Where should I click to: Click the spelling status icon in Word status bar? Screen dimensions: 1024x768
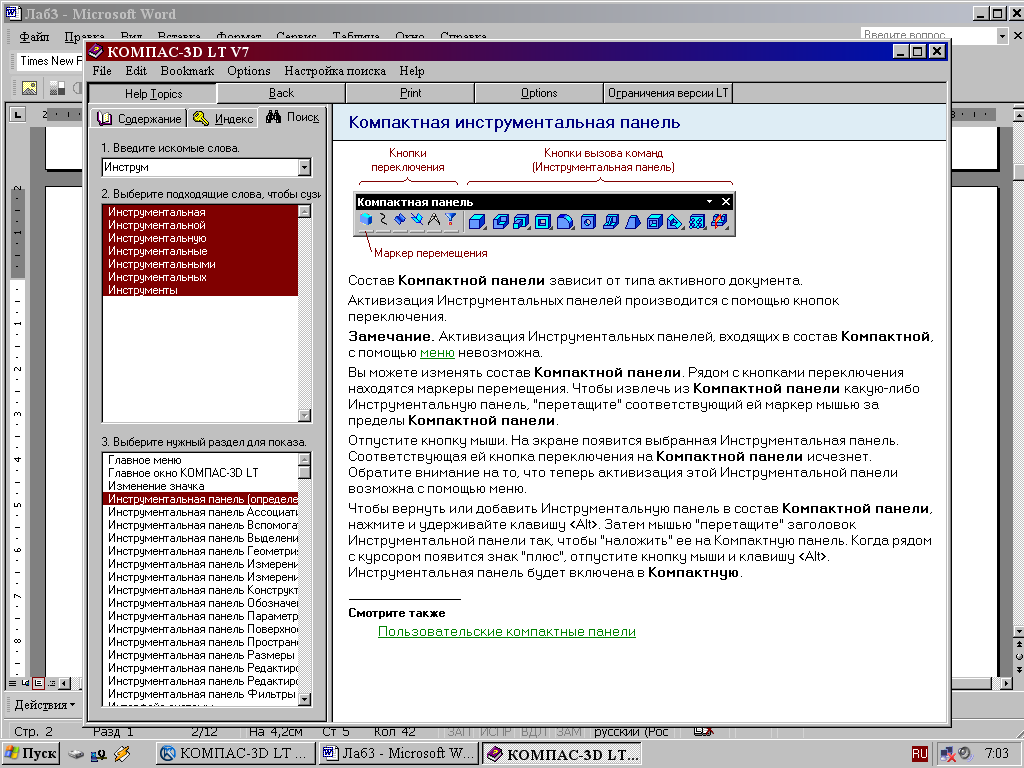coord(703,731)
